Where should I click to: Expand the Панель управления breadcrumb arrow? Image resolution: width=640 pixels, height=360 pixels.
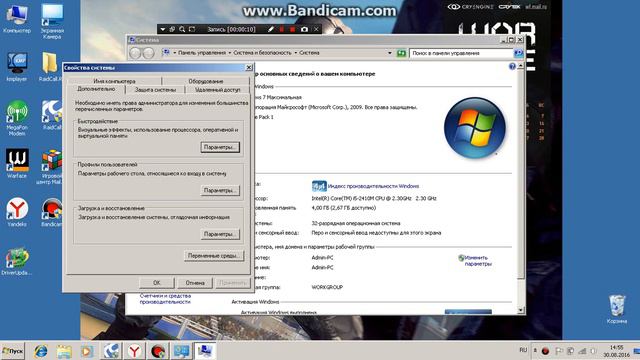click(x=230, y=53)
